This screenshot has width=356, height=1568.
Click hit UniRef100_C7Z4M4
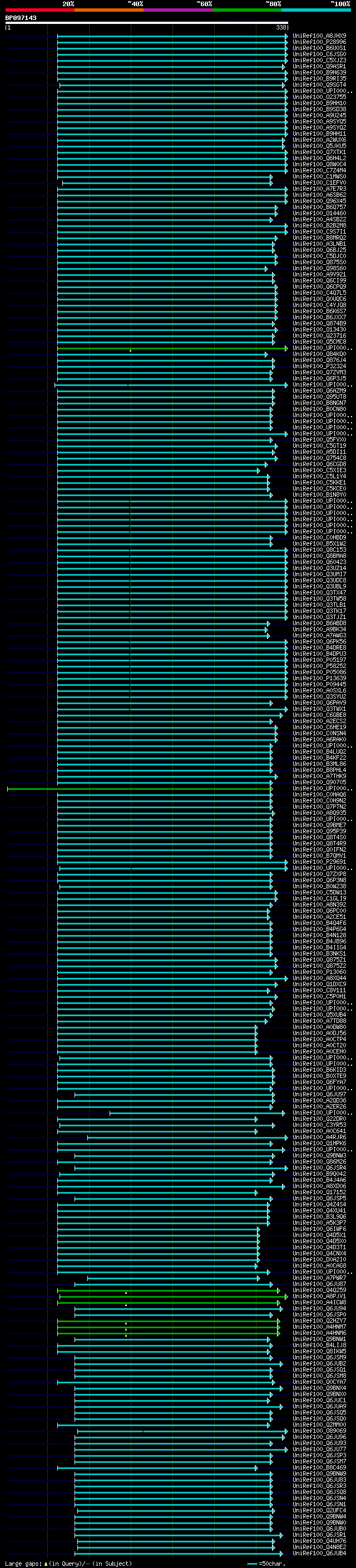click(x=319, y=170)
